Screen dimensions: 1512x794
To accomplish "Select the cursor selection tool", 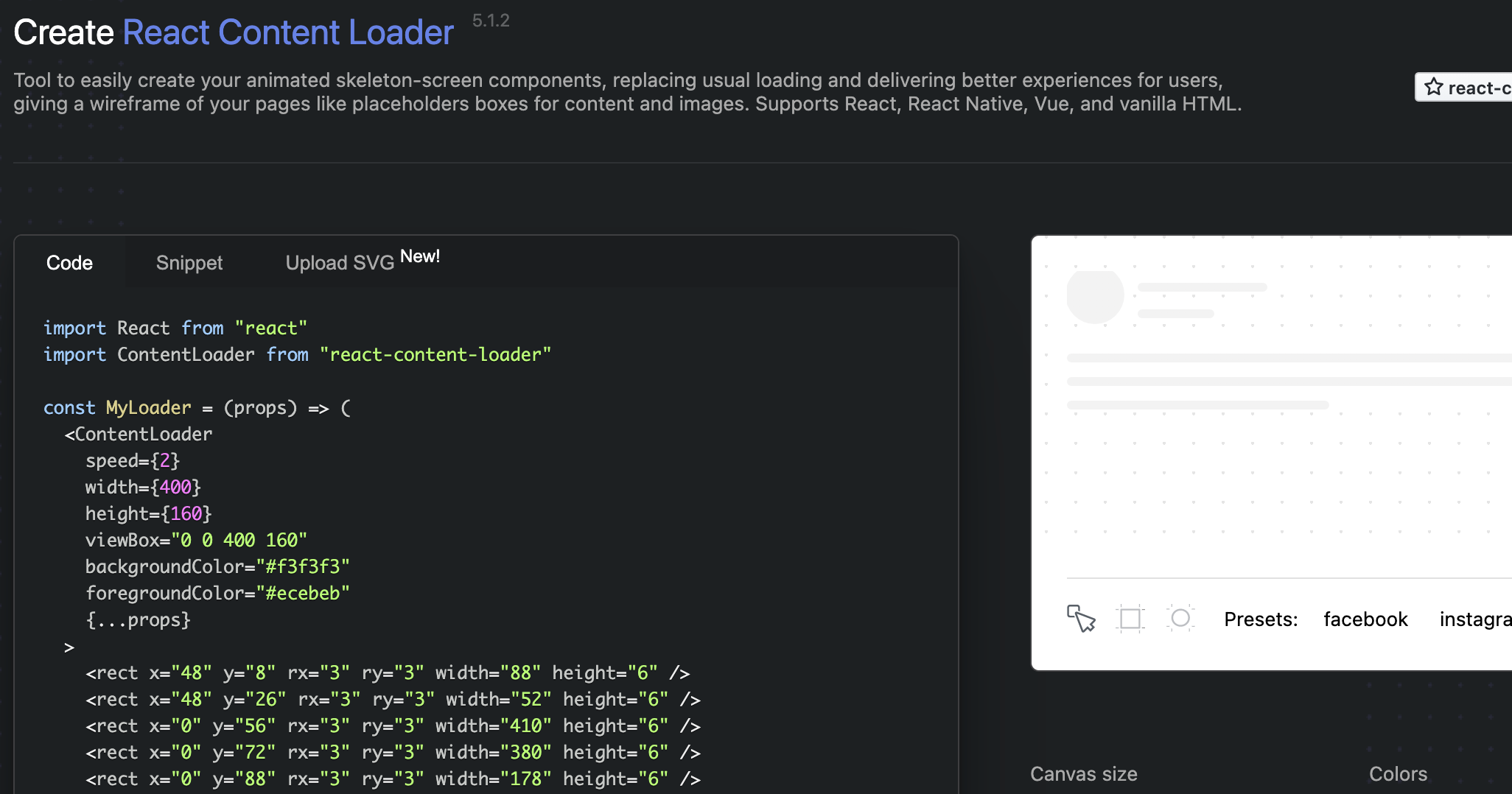I will coord(1081,619).
